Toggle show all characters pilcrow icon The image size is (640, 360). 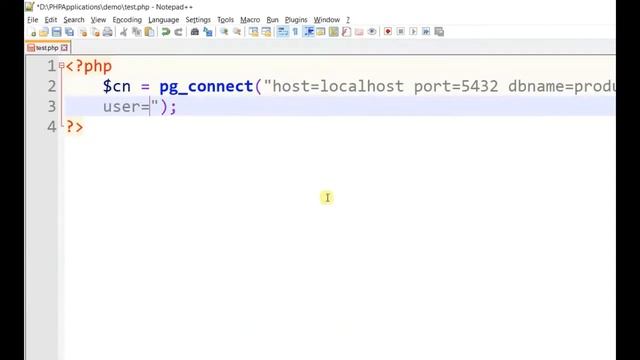[x=296, y=32]
